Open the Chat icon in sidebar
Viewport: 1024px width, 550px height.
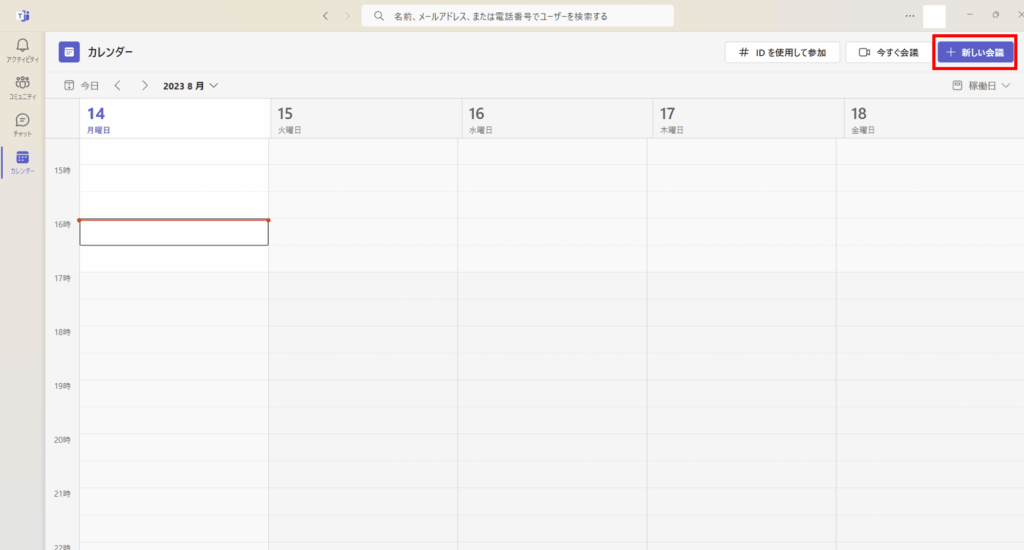22,125
